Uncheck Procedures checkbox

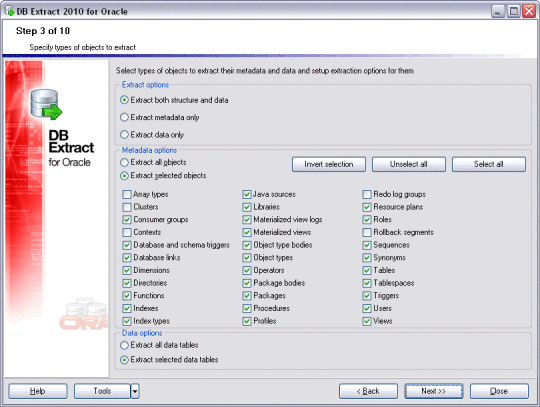pyautogui.click(x=247, y=309)
